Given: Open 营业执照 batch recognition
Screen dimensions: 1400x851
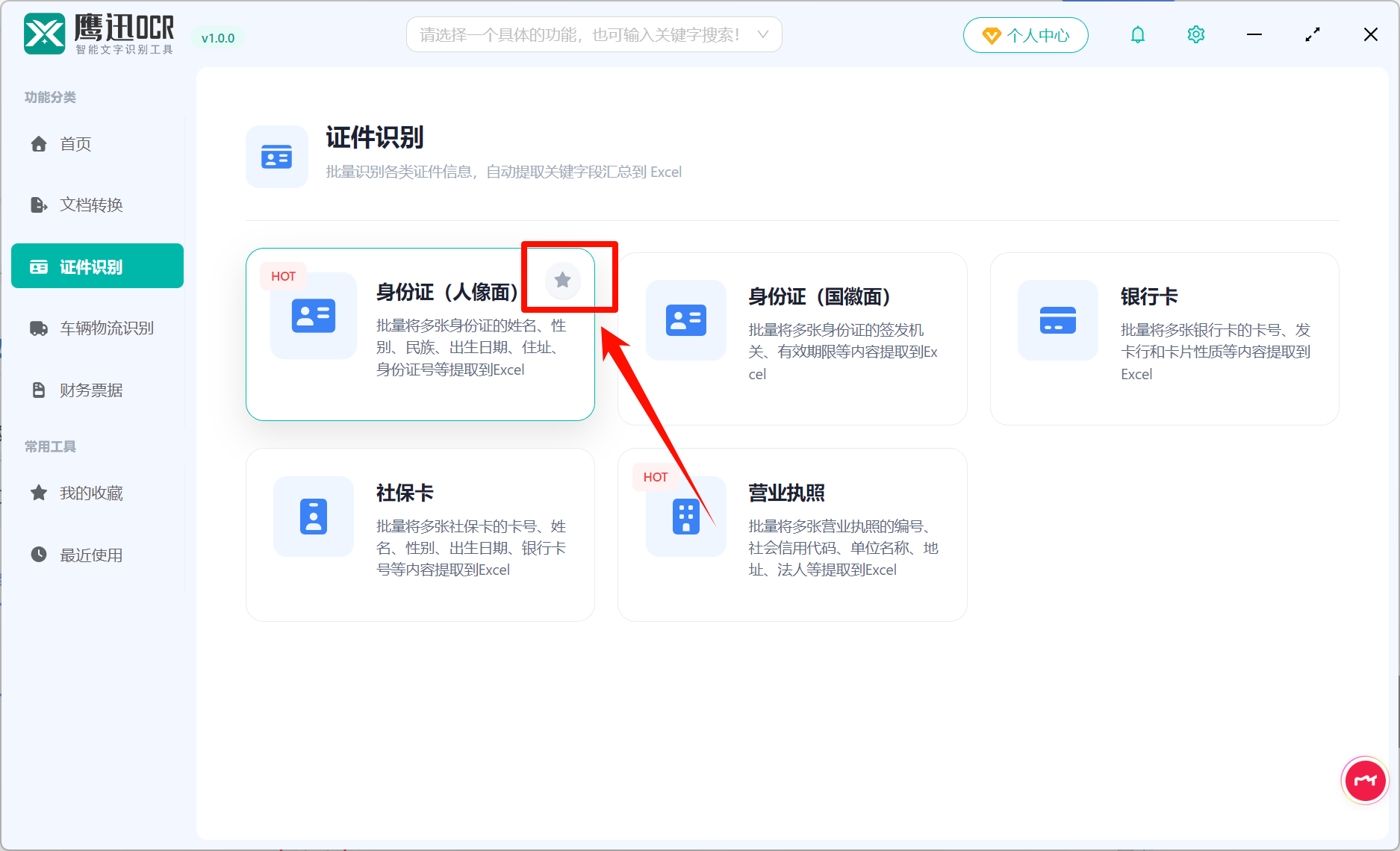Looking at the screenshot, I should click(791, 532).
